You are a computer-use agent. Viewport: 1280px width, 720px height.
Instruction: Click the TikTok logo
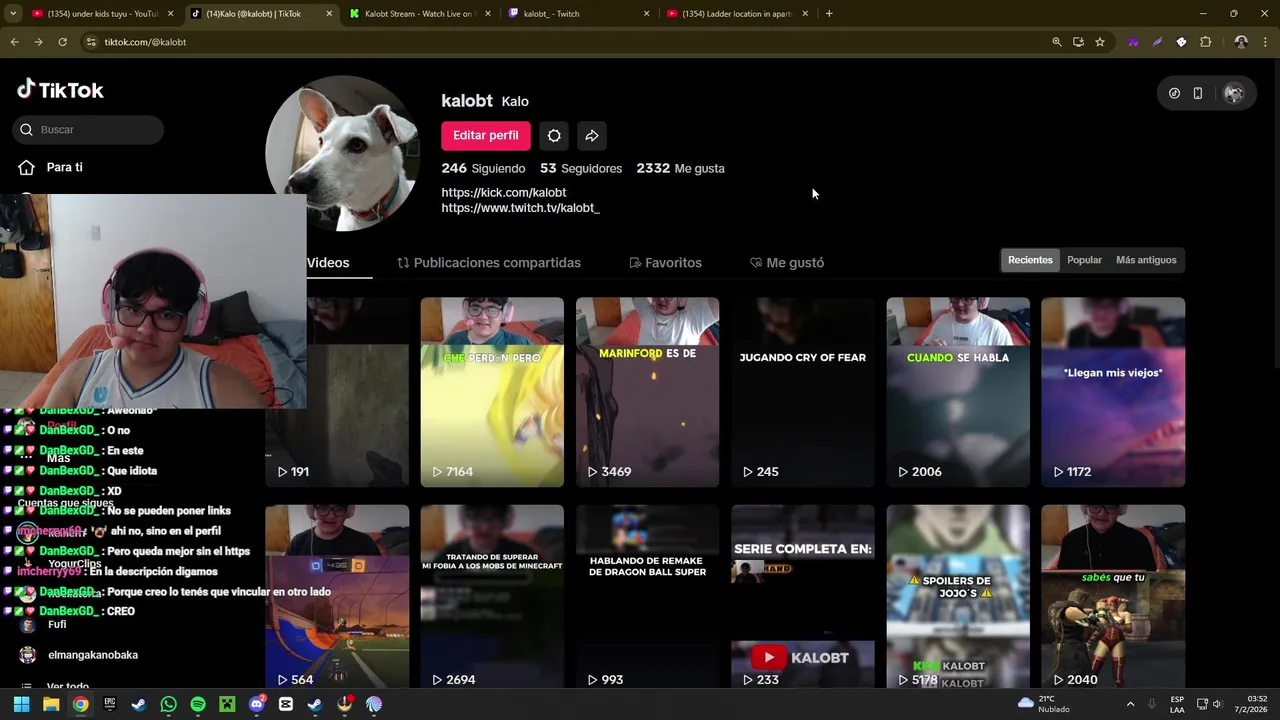click(x=60, y=90)
